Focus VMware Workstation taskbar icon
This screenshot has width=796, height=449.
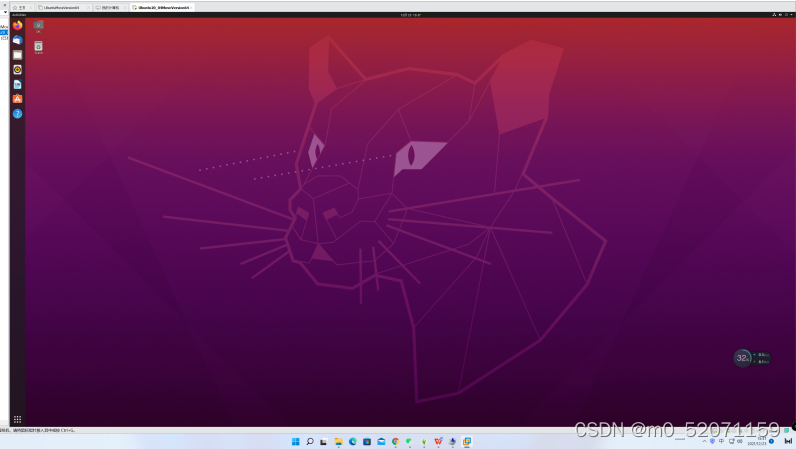pos(467,441)
